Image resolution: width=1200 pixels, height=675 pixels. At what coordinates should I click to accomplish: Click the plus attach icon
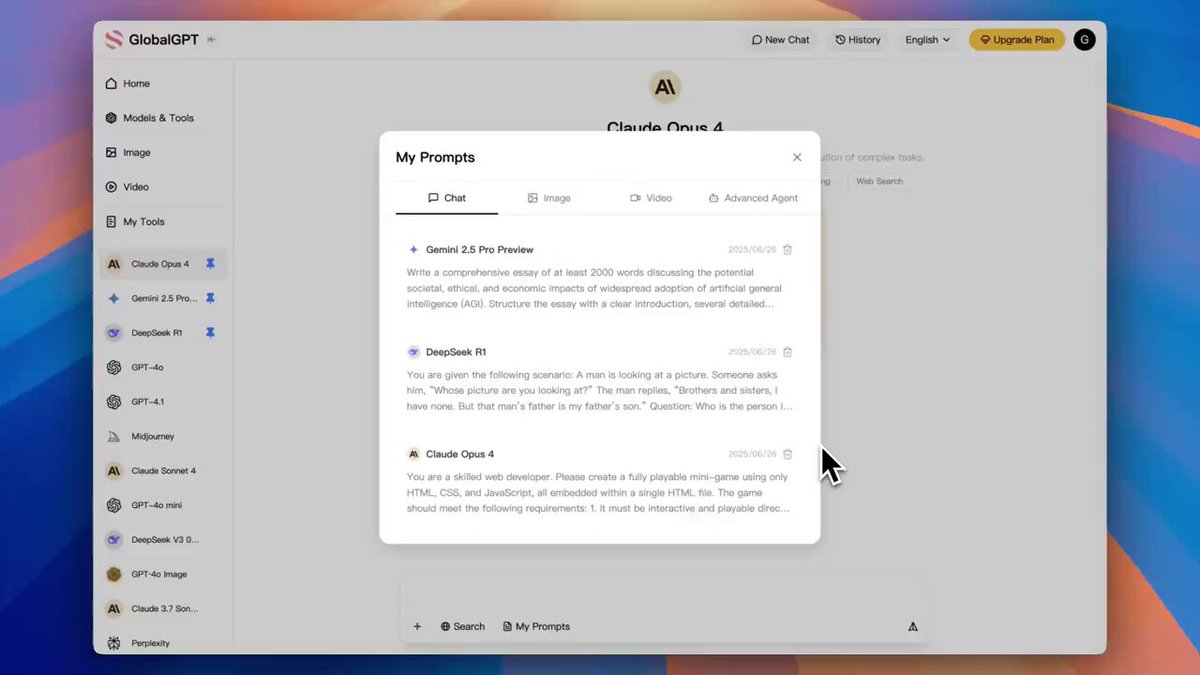(x=417, y=627)
